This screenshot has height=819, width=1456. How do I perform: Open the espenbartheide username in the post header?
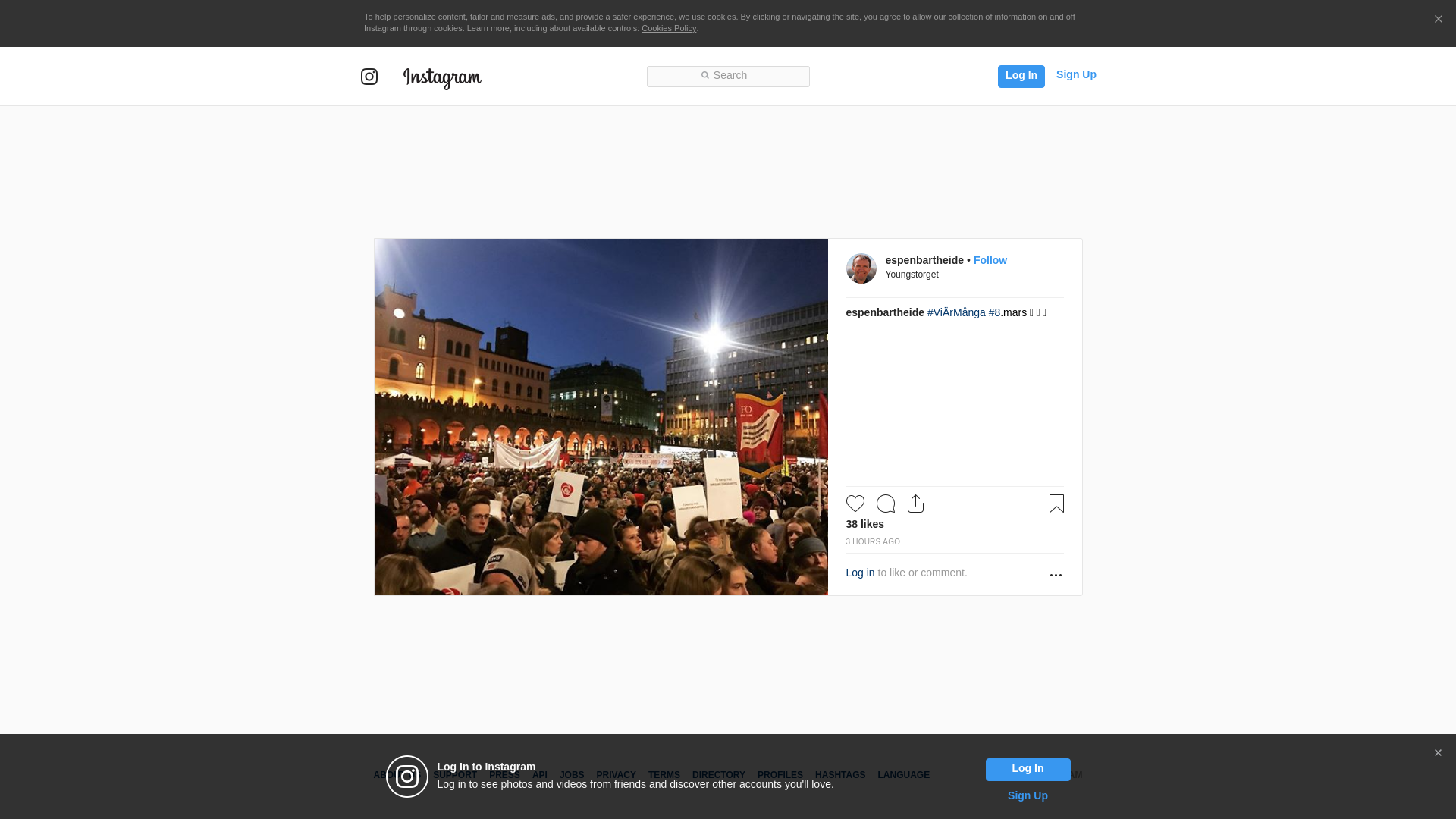click(x=924, y=260)
